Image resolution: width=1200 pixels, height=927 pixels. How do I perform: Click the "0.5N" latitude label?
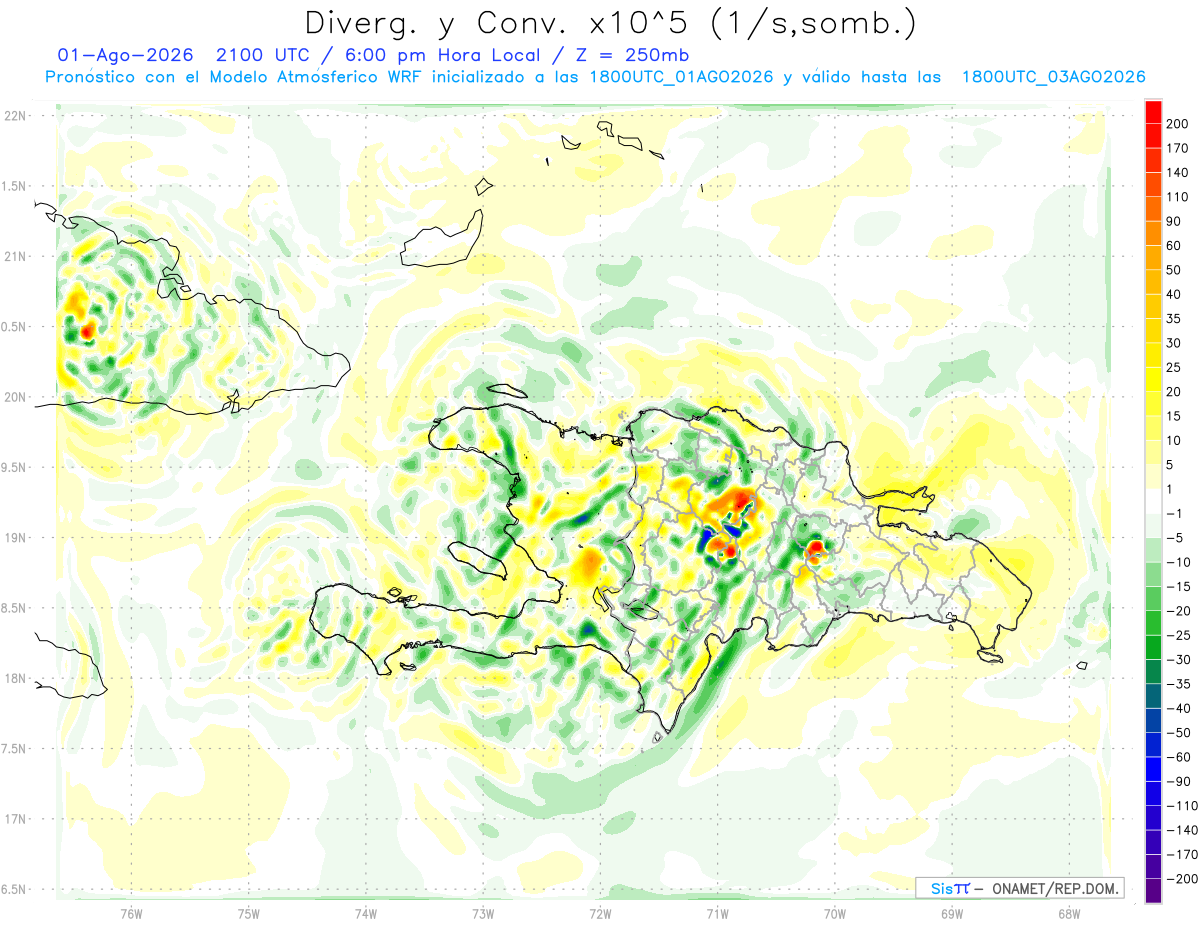[x=15, y=327]
